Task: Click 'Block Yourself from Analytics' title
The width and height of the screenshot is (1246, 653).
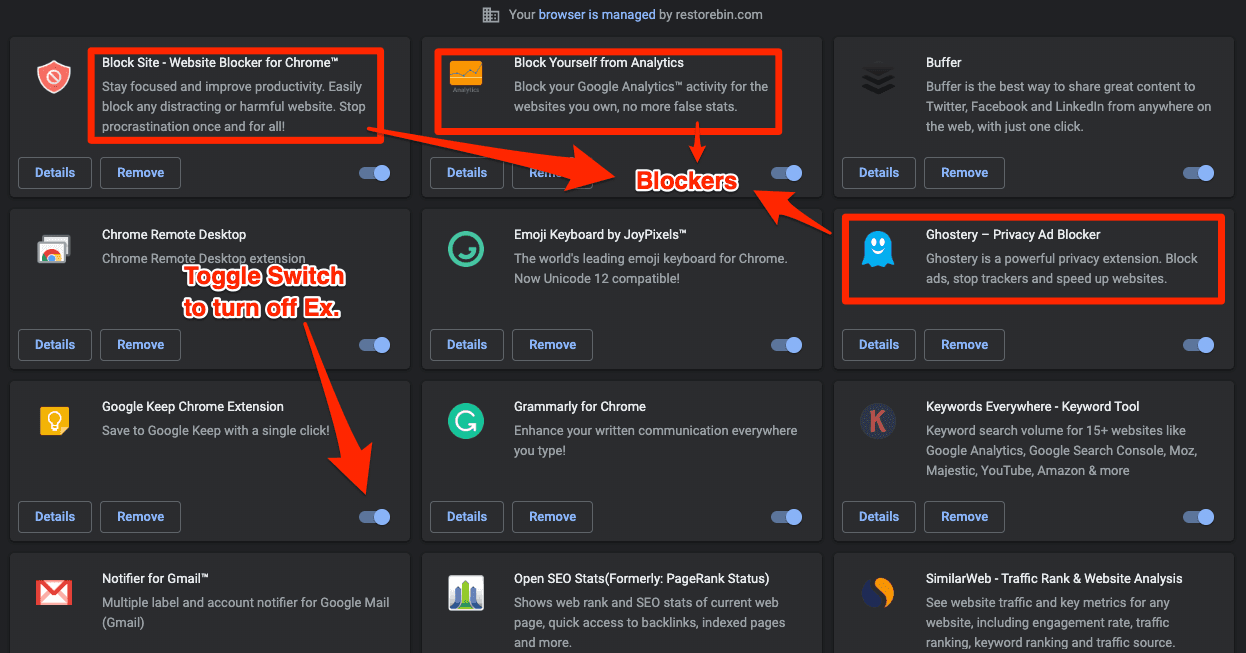Action: 599,63
